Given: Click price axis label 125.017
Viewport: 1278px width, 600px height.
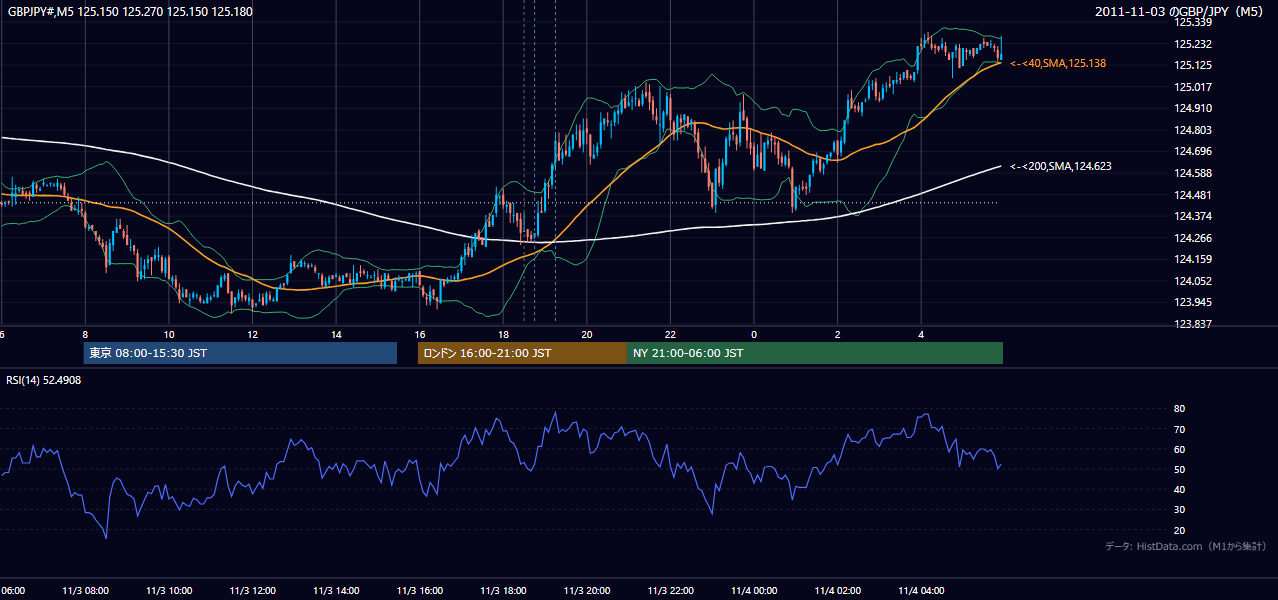Looking at the screenshot, I should click(x=1193, y=87).
